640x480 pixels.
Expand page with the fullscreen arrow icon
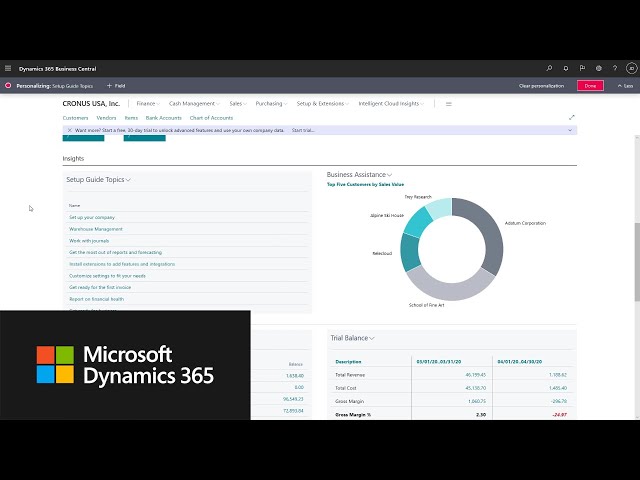(572, 117)
